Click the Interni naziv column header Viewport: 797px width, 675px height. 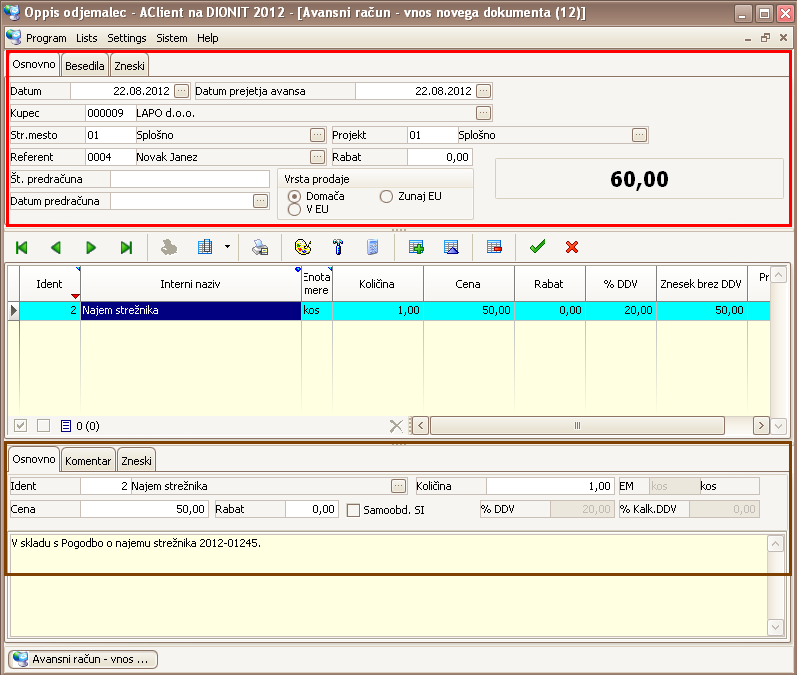point(191,284)
